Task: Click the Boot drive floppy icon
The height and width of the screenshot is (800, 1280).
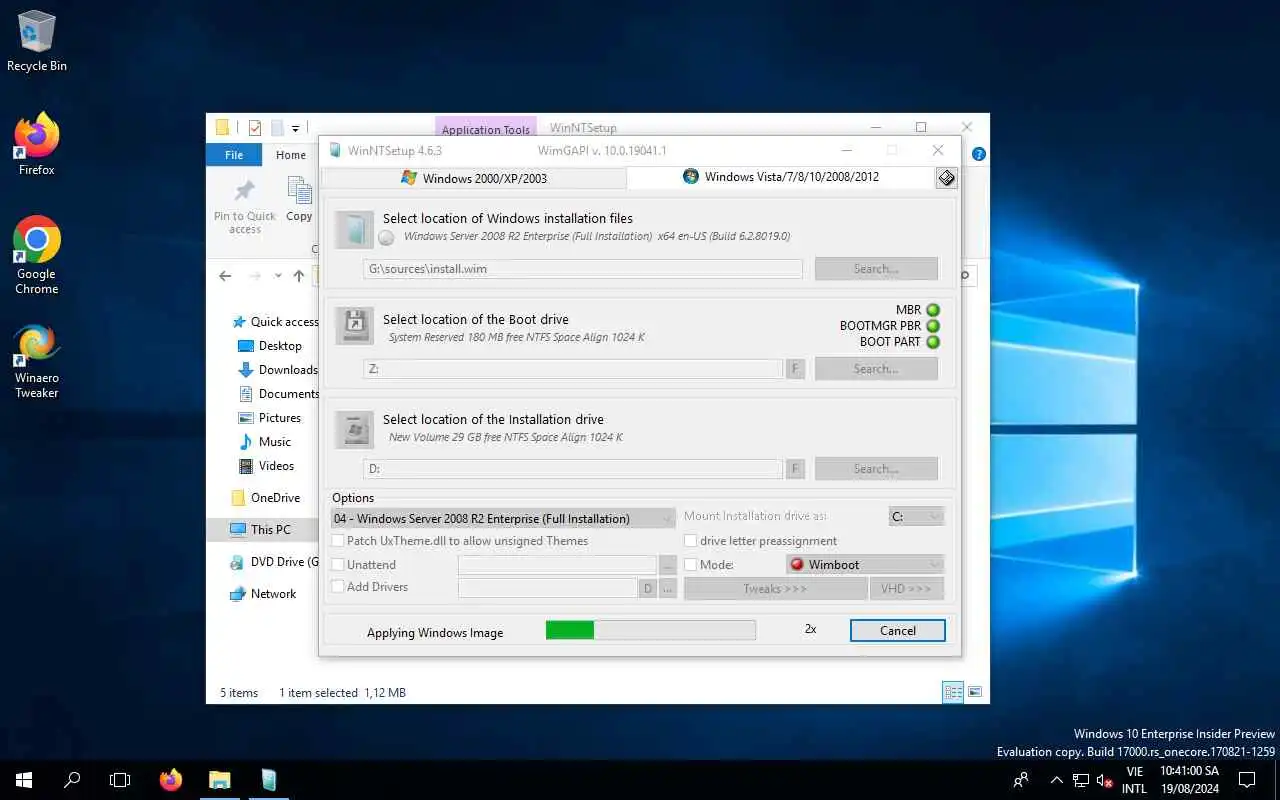Action: click(x=354, y=326)
